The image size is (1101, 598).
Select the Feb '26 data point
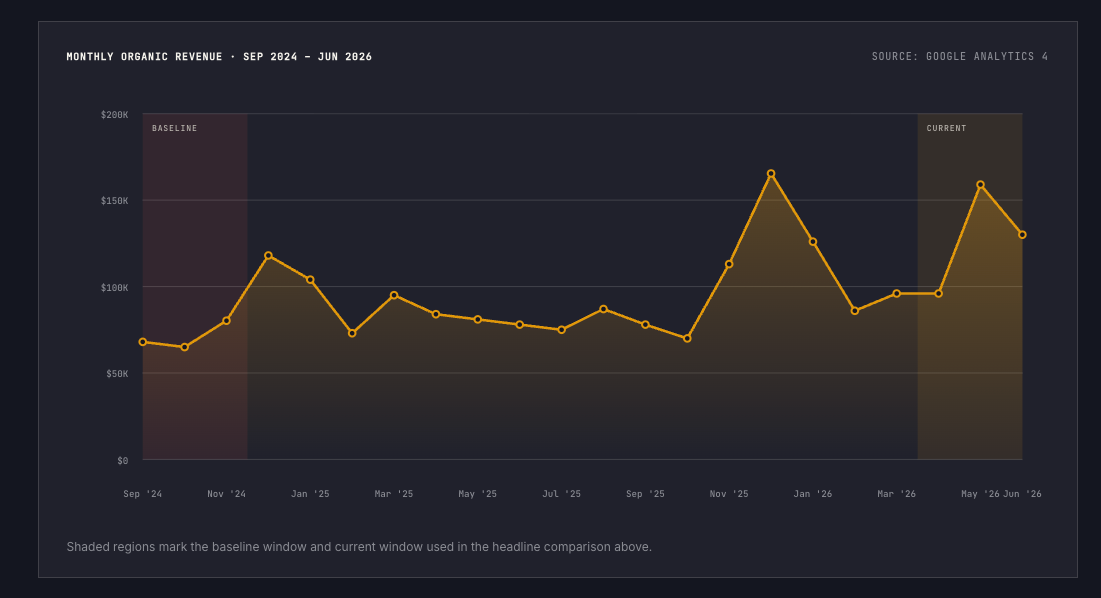tap(855, 310)
